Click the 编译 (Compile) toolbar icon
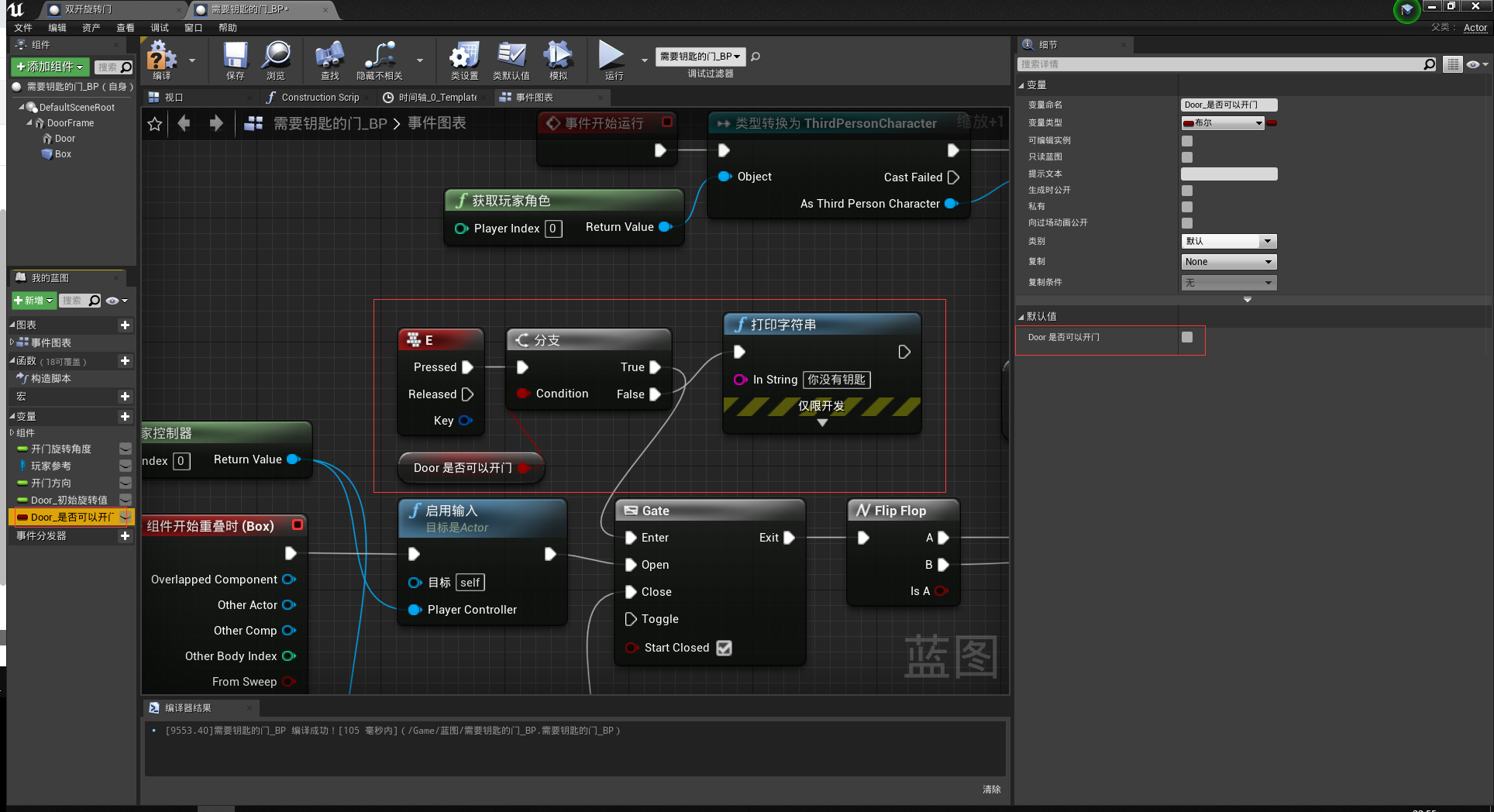 [162, 60]
